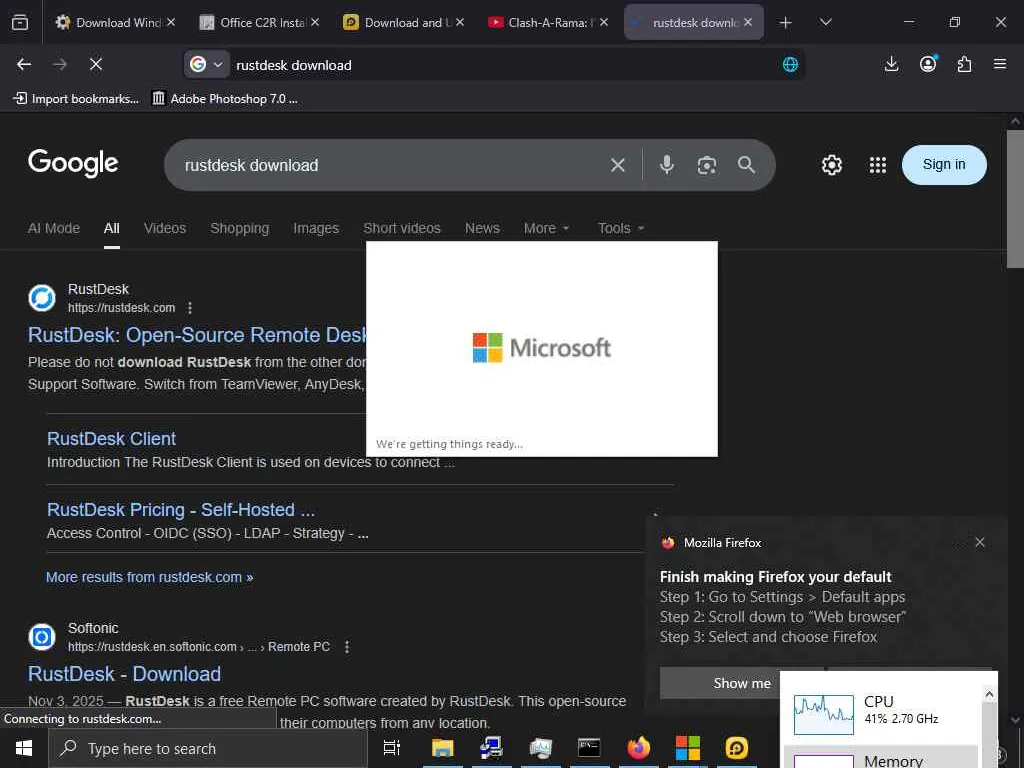Click the Windows taskbar search box

coord(208,748)
